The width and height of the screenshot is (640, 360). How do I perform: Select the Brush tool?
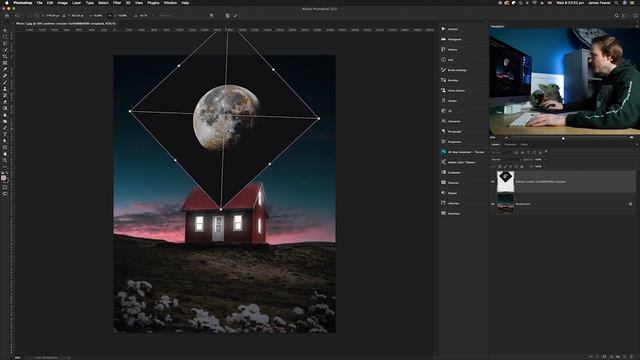5,82
